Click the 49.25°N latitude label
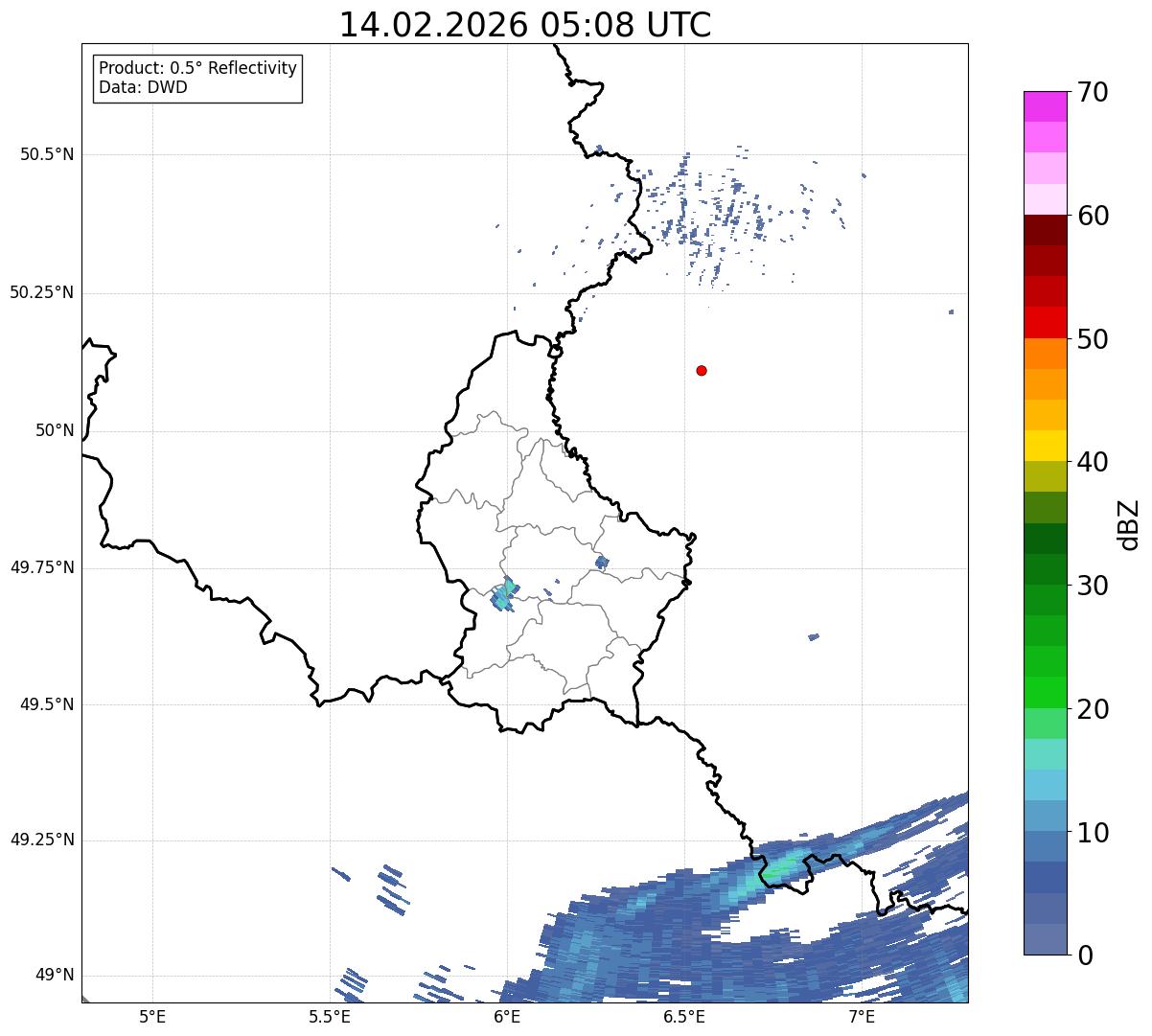 point(42,840)
